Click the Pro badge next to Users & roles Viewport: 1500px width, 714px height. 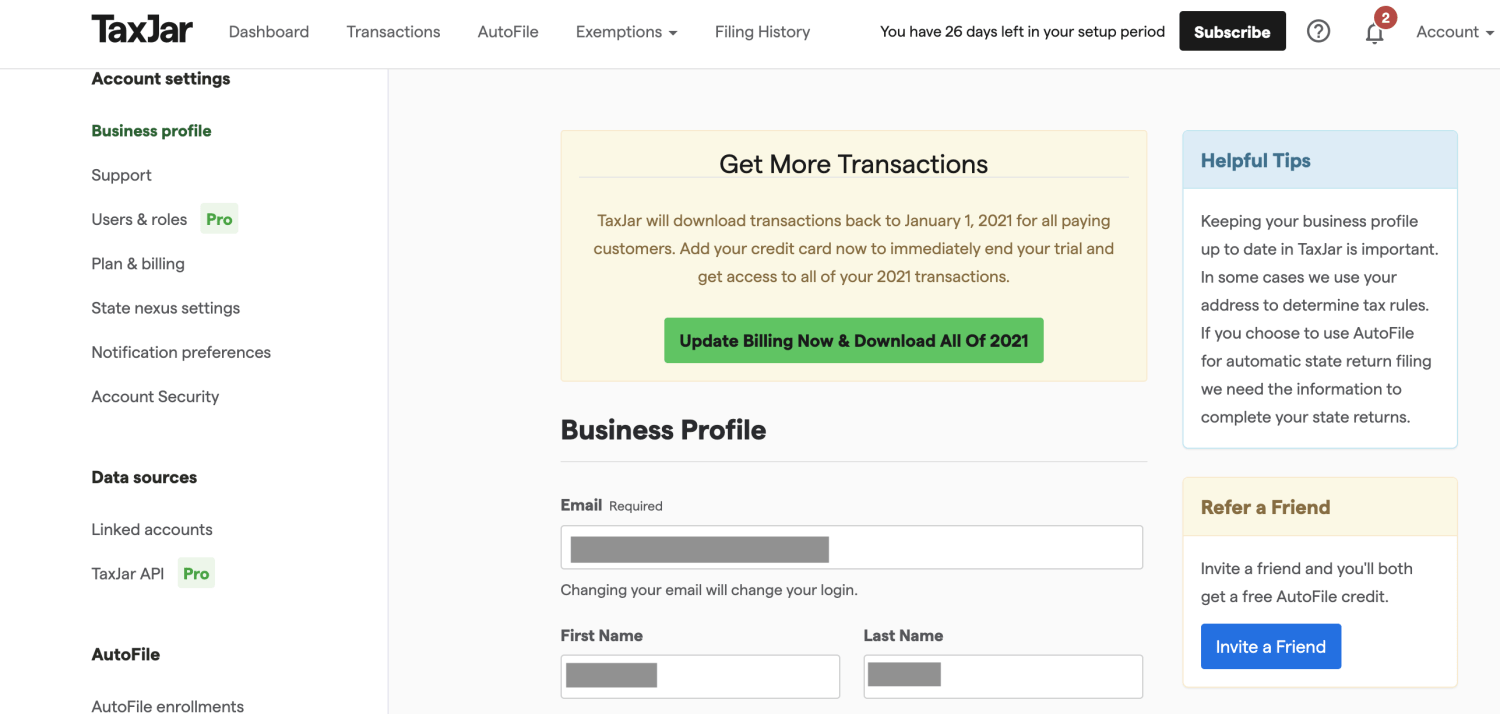coord(218,219)
